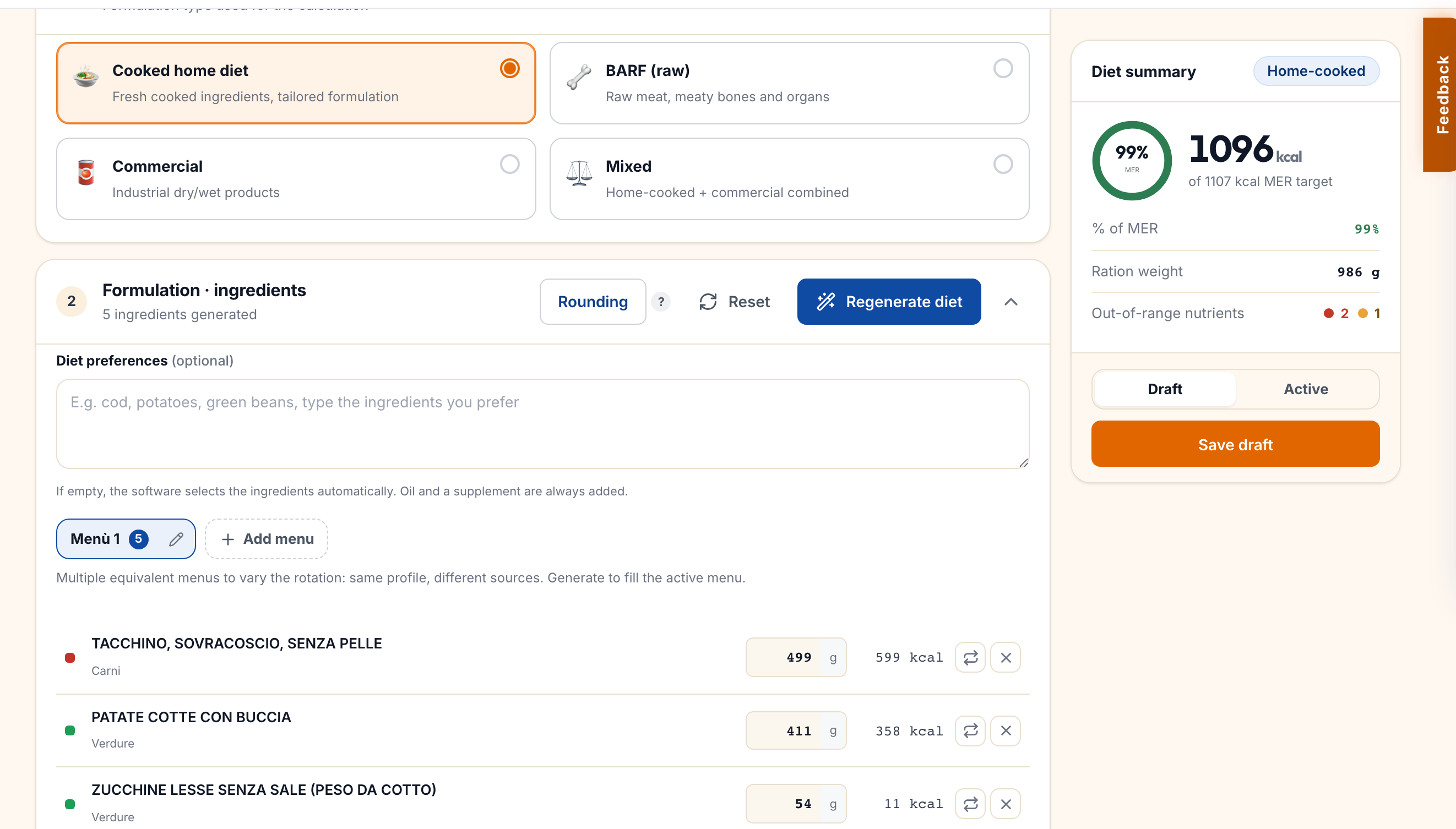
Task: Click the ZUCCHINE LESSE SENZA SALE ingredient name
Action: [264, 790]
